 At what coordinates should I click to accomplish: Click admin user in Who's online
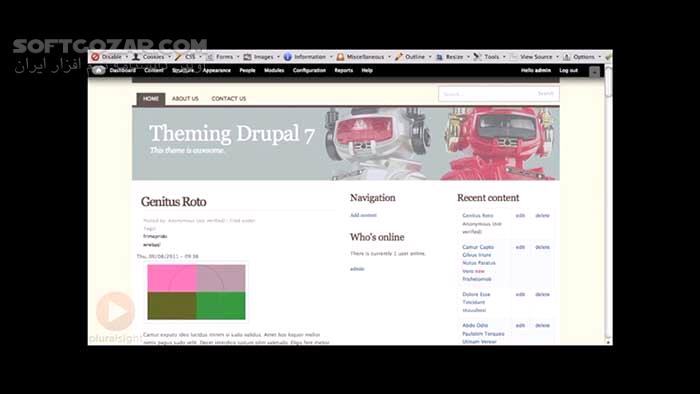pos(357,269)
